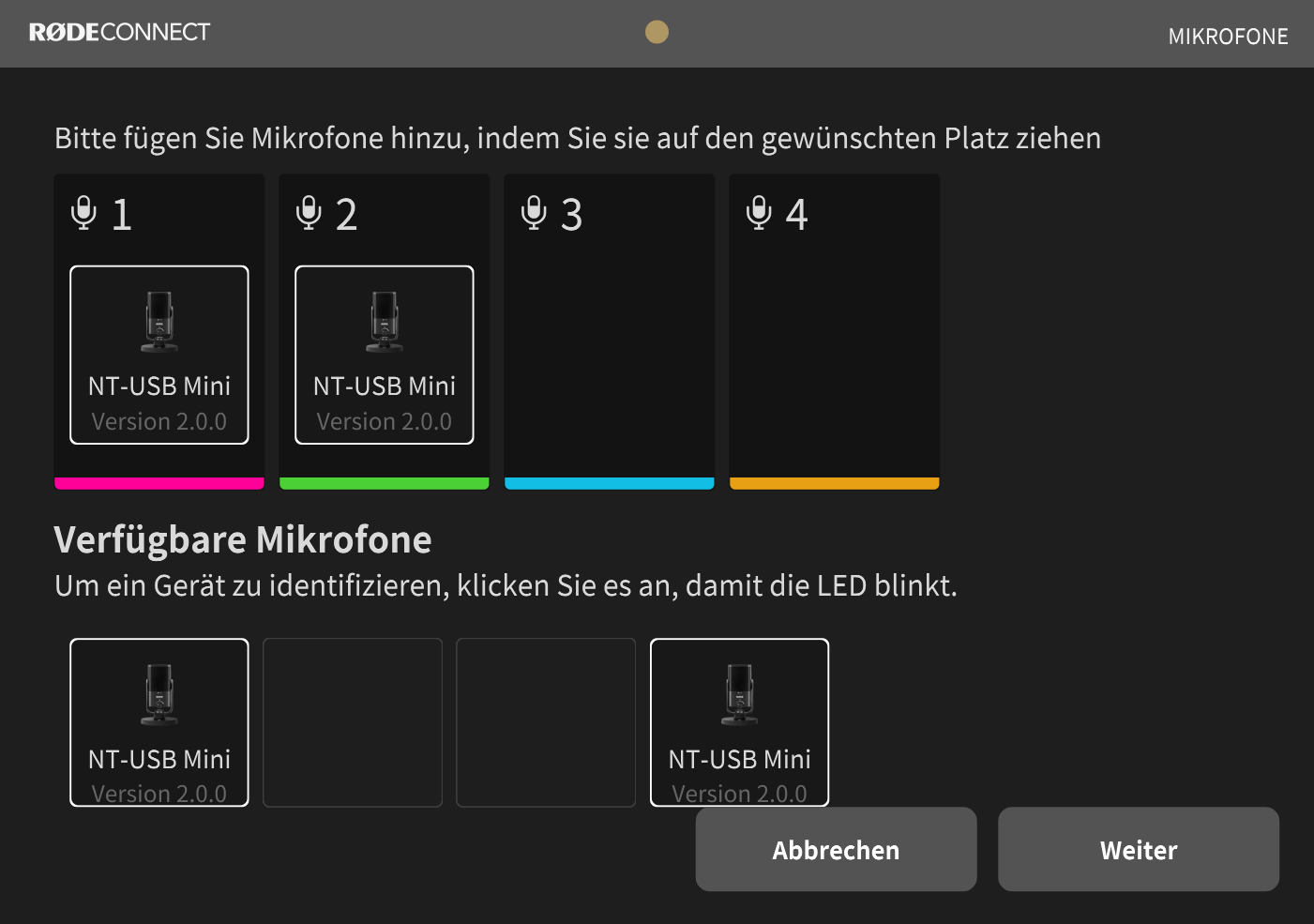
Task: Click the microphone icon for channel 4
Action: pos(760,213)
